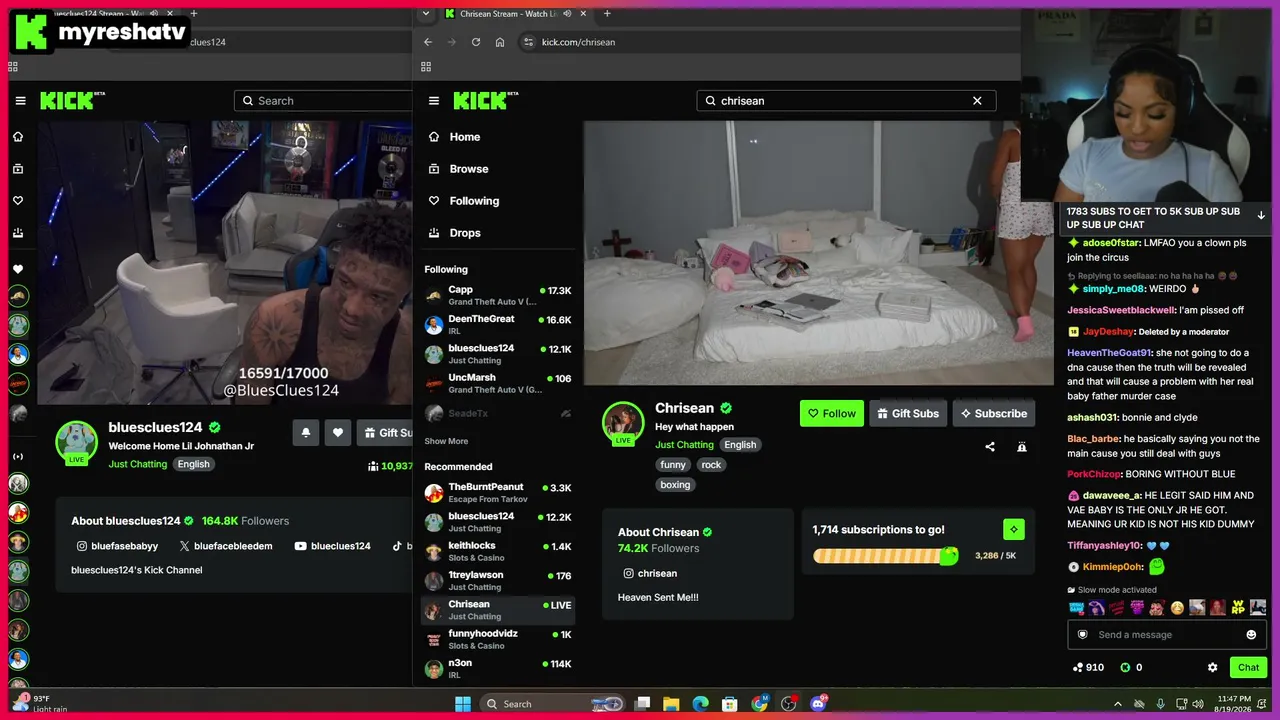The width and height of the screenshot is (1280, 720).
Task: Open DeenTheGreat channel in Following list
Action: click(x=498, y=325)
